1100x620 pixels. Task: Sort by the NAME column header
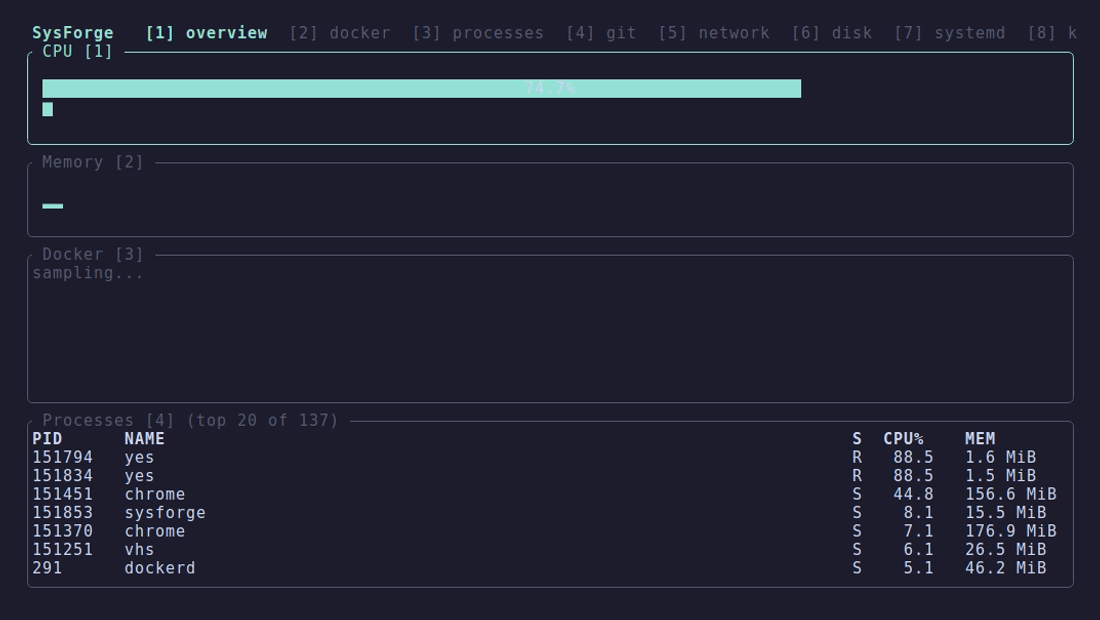click(145, 438)
